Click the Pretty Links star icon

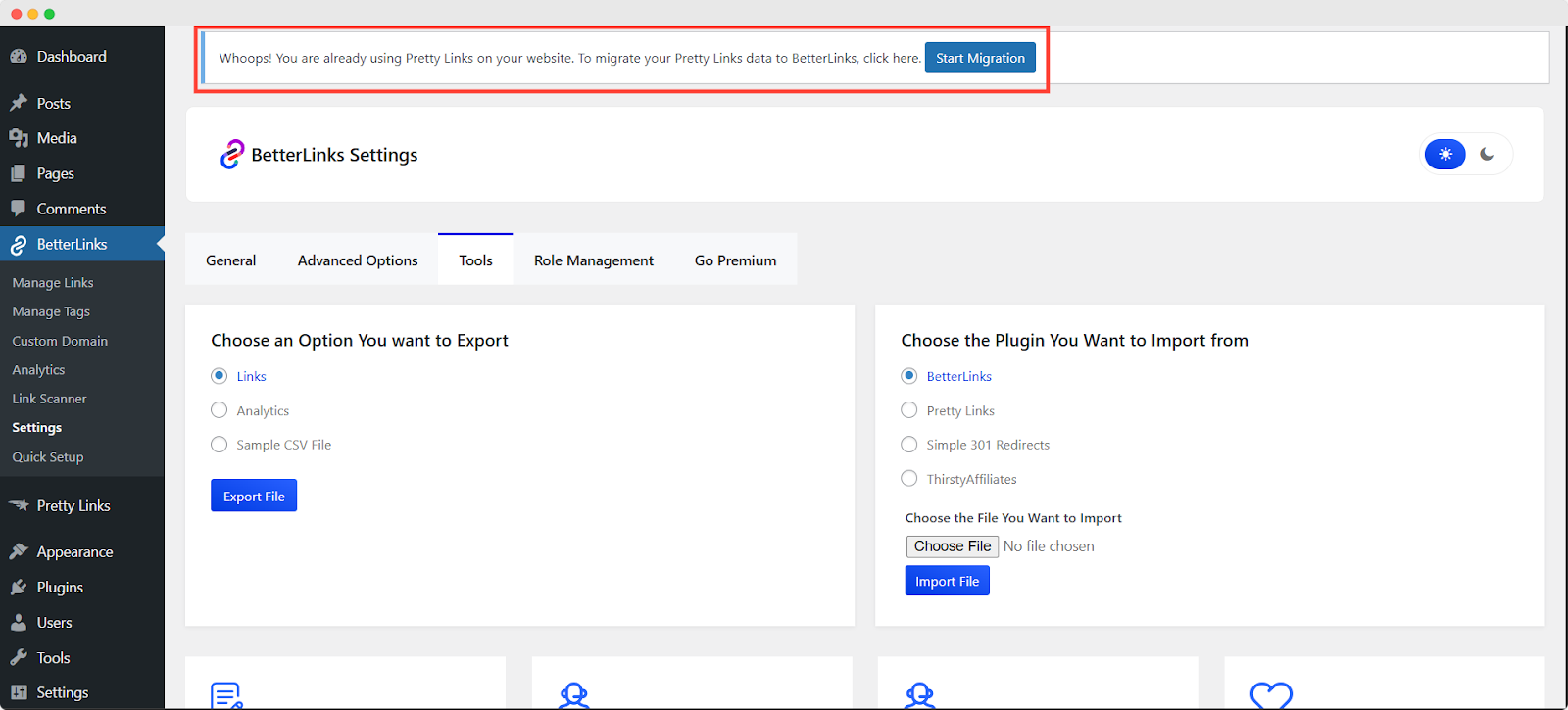coord(19,505)
